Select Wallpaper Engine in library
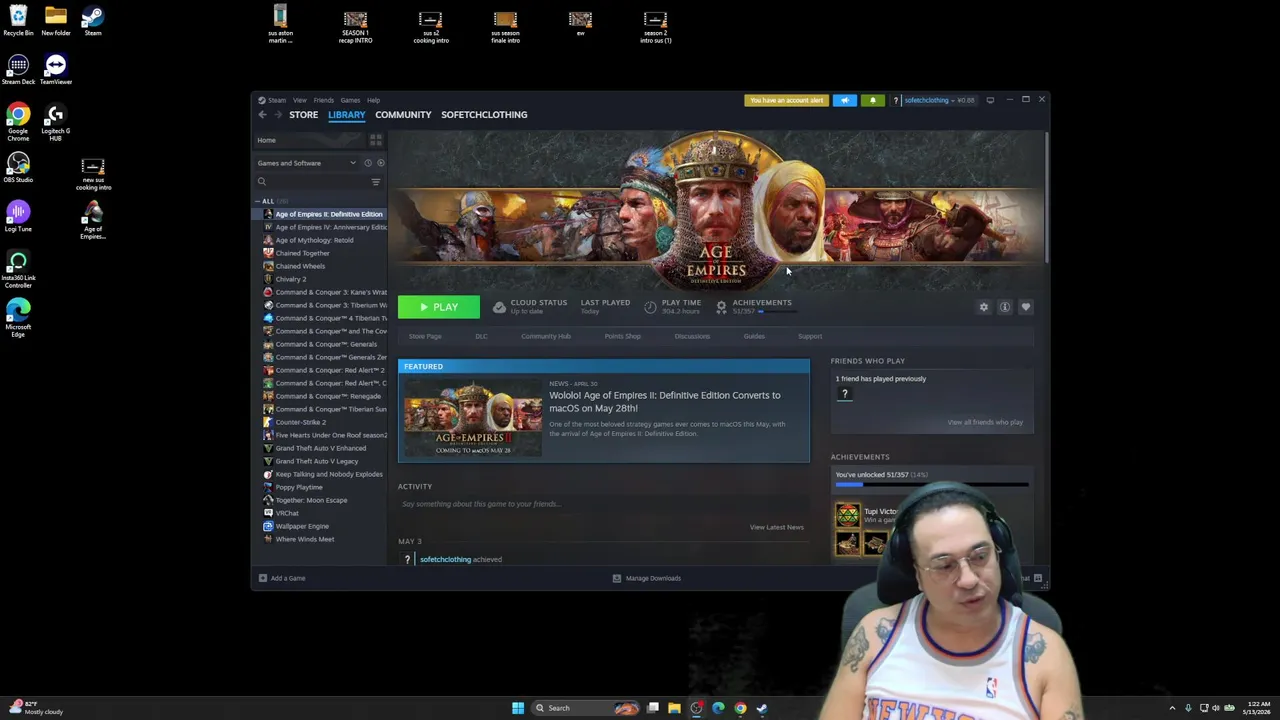Image resolution: width=1280 pixels, height=720 pixels. point(302,526)
